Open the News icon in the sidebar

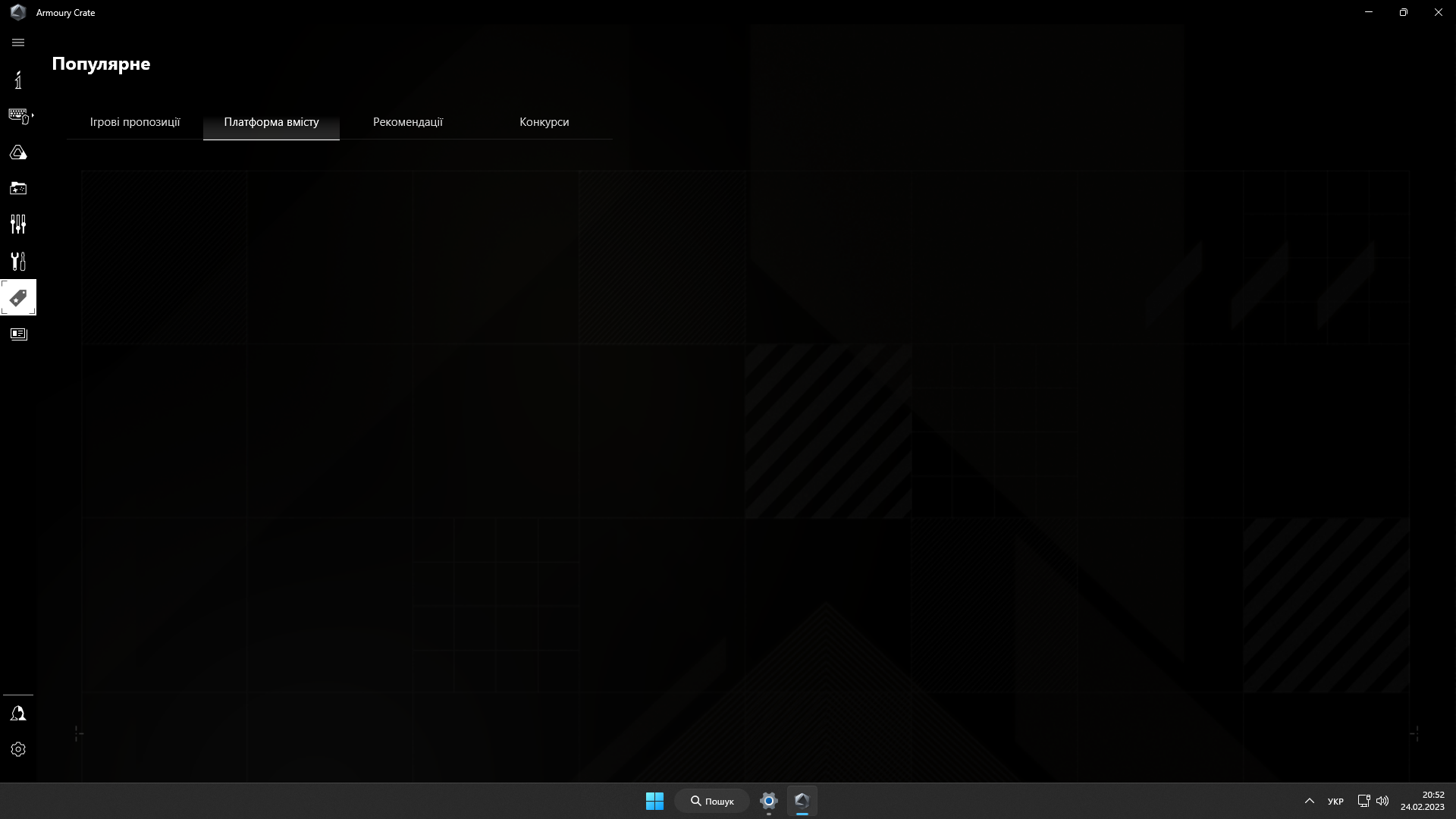18,334
